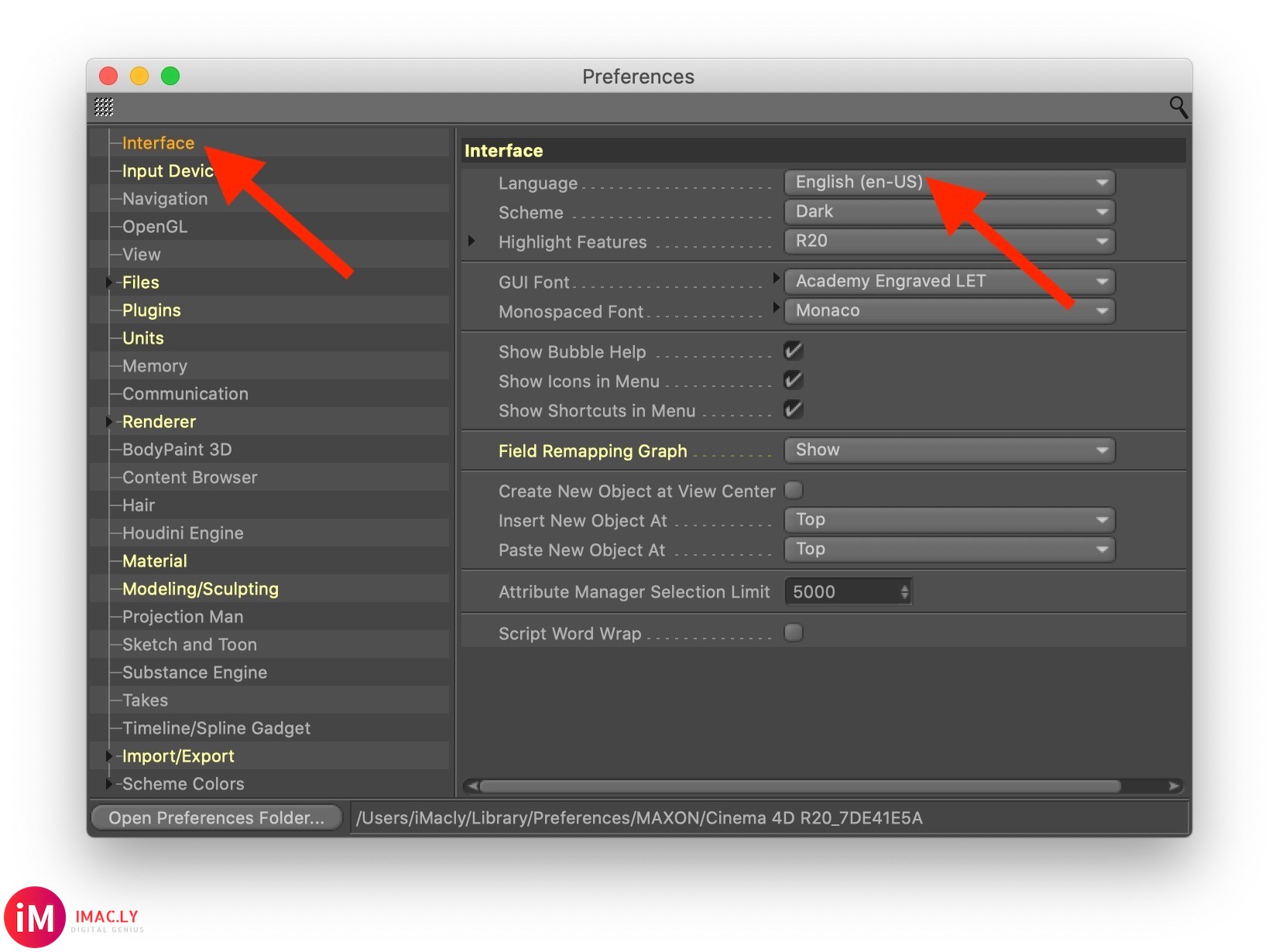Toggle Show Icons in Menu checkbox
The image size is (1279, 952).
(794, 380)
